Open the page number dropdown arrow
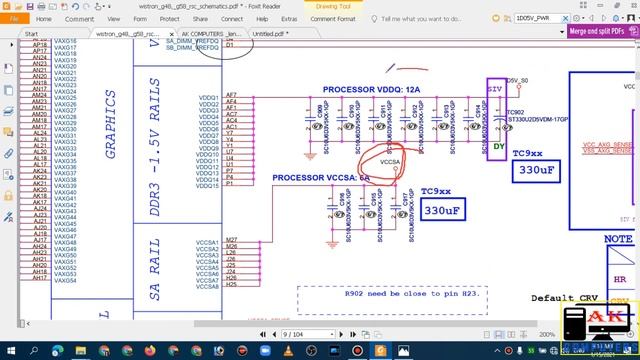640x360 pixels. pos(332,334)
